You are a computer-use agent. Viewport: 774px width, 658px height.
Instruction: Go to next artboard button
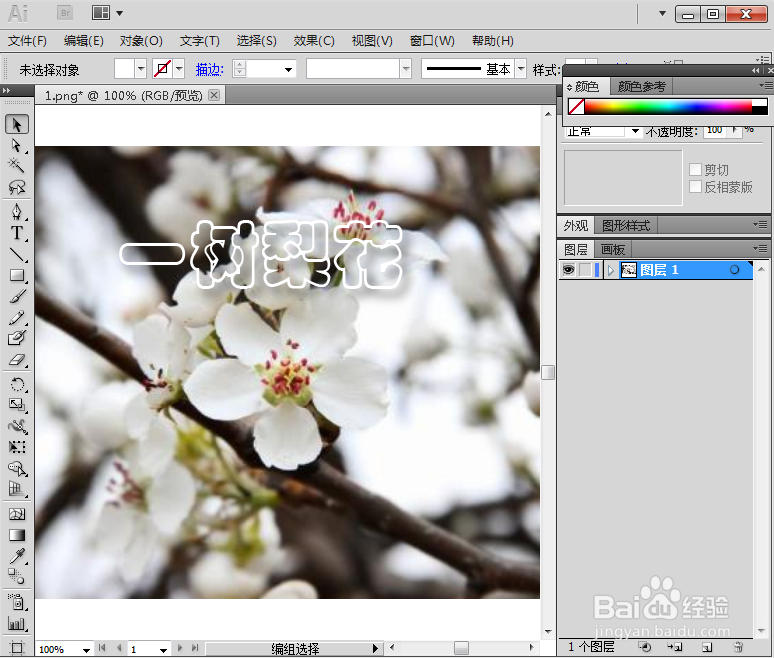(x=180, y=648)
